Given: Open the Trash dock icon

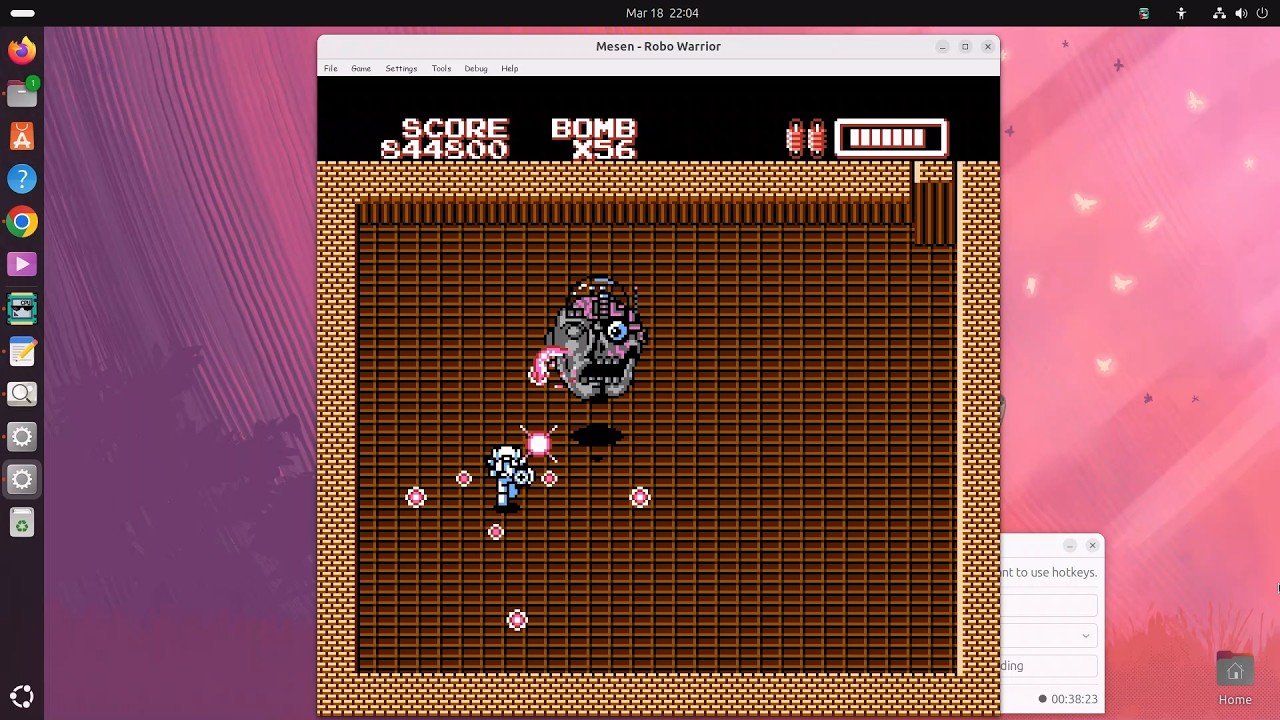Looking at the screenshot, I should (x=22, y=523).
